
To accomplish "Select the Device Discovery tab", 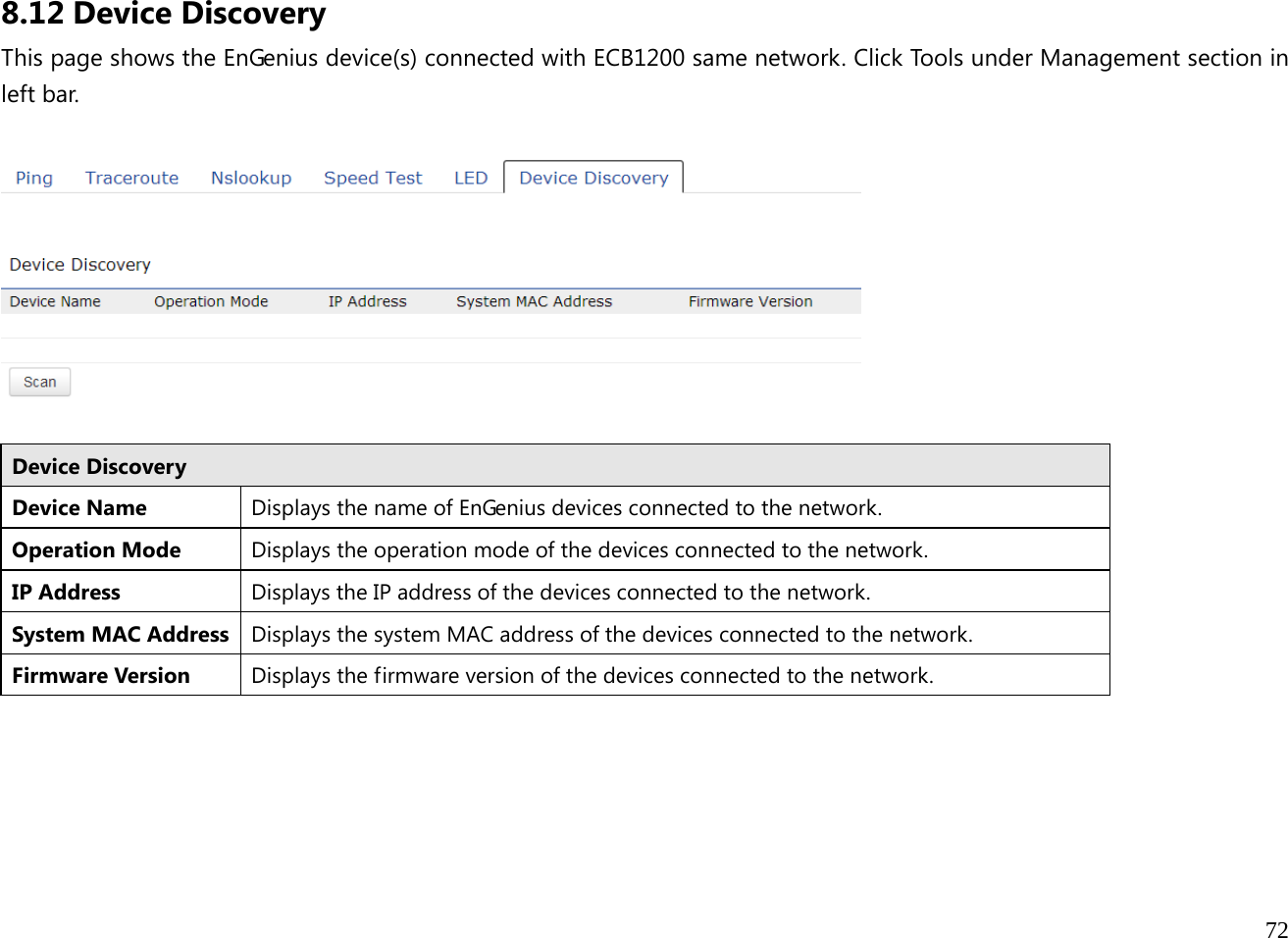I will 593,178.
